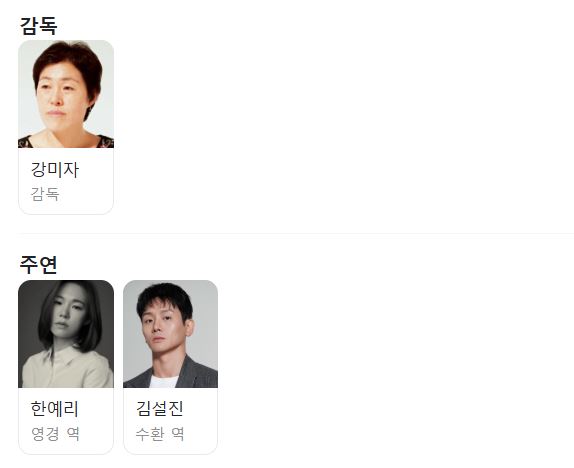
Task: Click the 김설진 card caption area
Action: 171,421
